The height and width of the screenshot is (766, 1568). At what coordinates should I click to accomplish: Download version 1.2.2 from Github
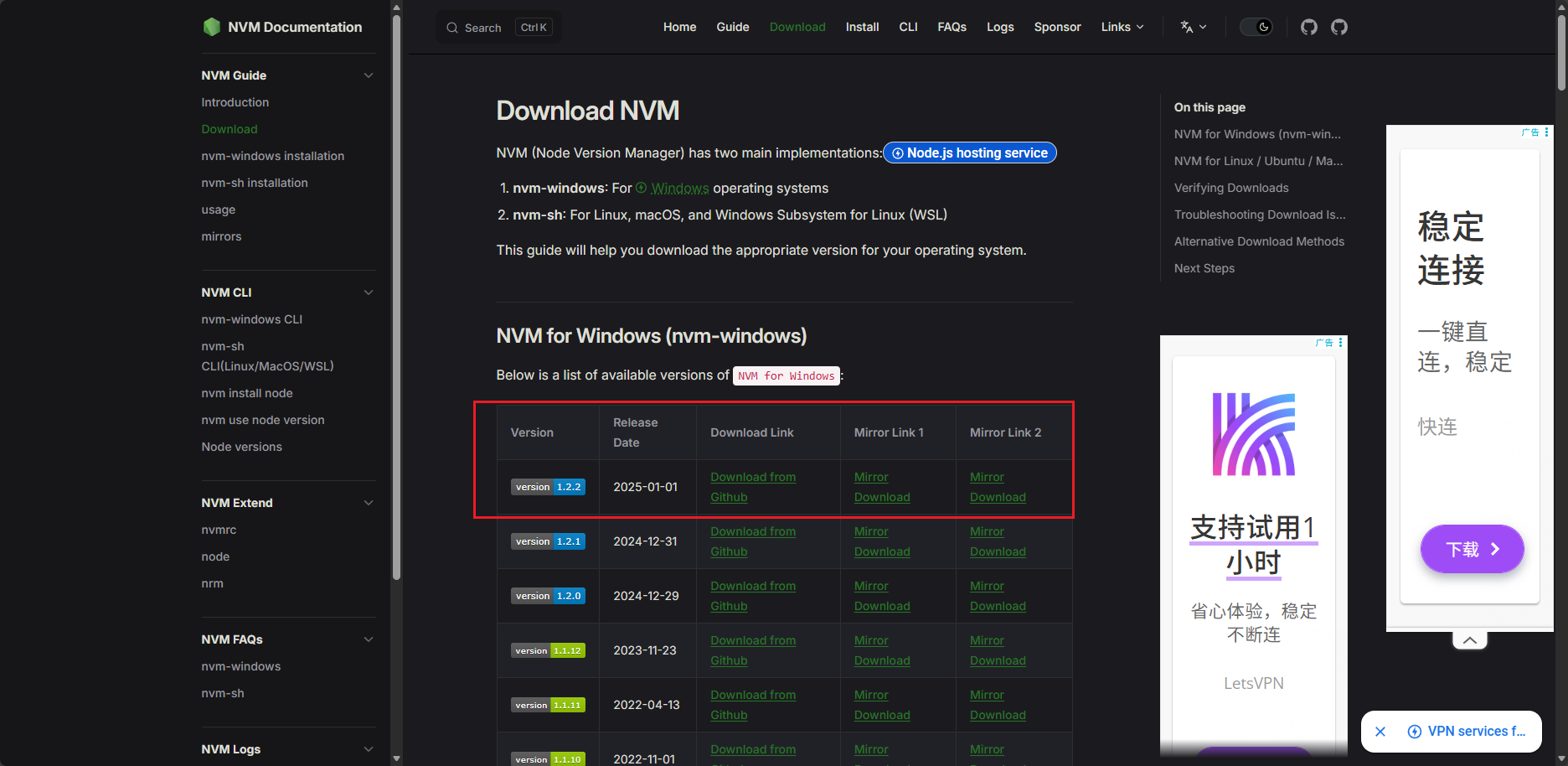753,487
